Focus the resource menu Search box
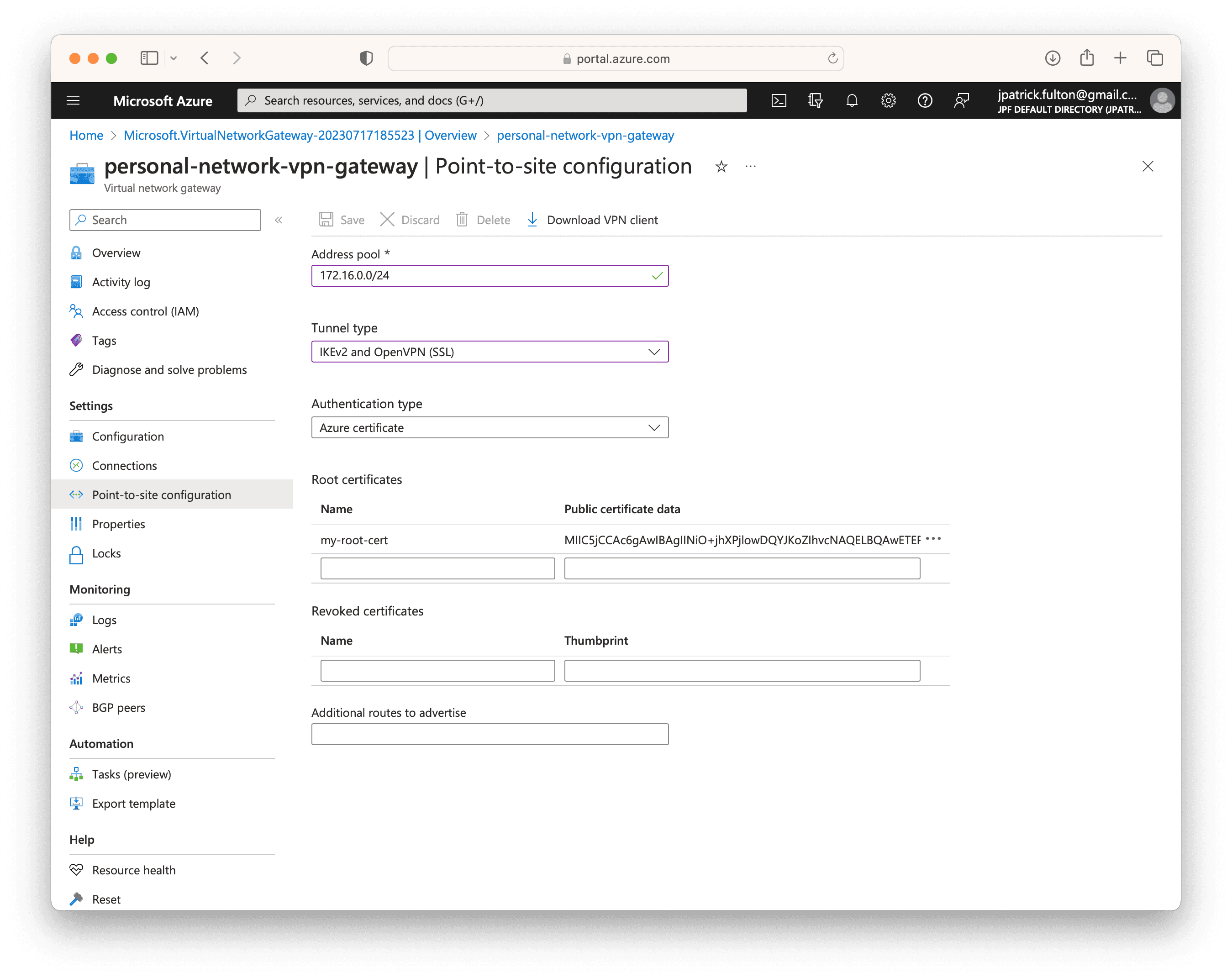This screenshot has height=978, width=1232. coord(165,220)
